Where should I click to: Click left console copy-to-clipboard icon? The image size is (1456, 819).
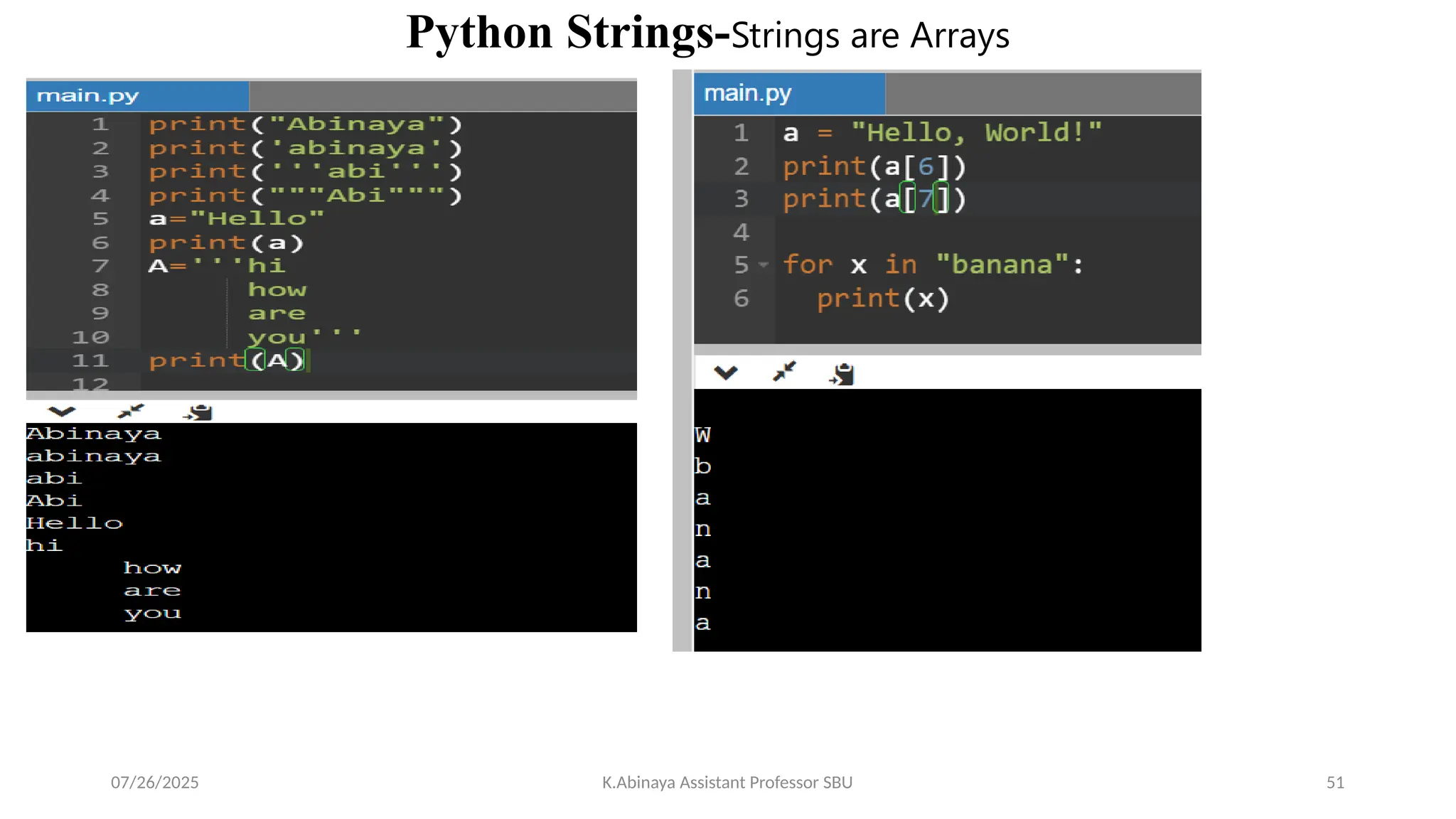198,412
